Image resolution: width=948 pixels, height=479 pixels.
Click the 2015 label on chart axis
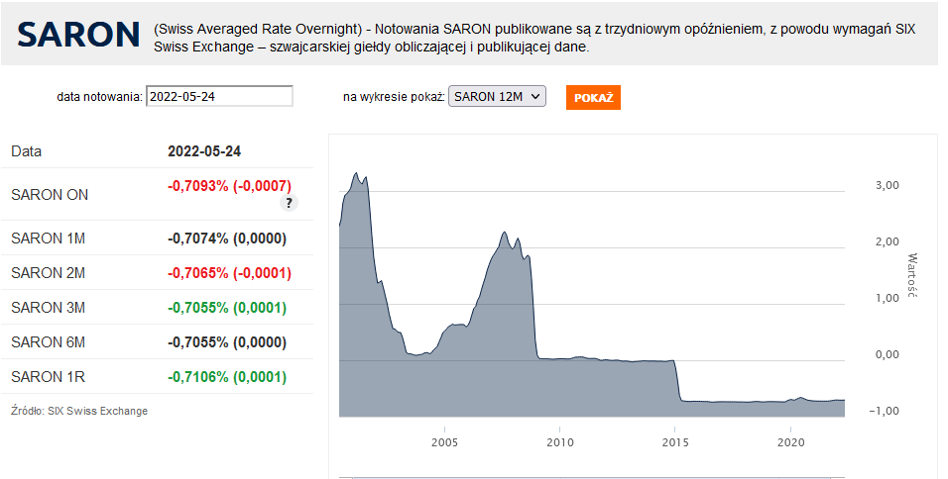pyautogui.click(x=675, y=443)
